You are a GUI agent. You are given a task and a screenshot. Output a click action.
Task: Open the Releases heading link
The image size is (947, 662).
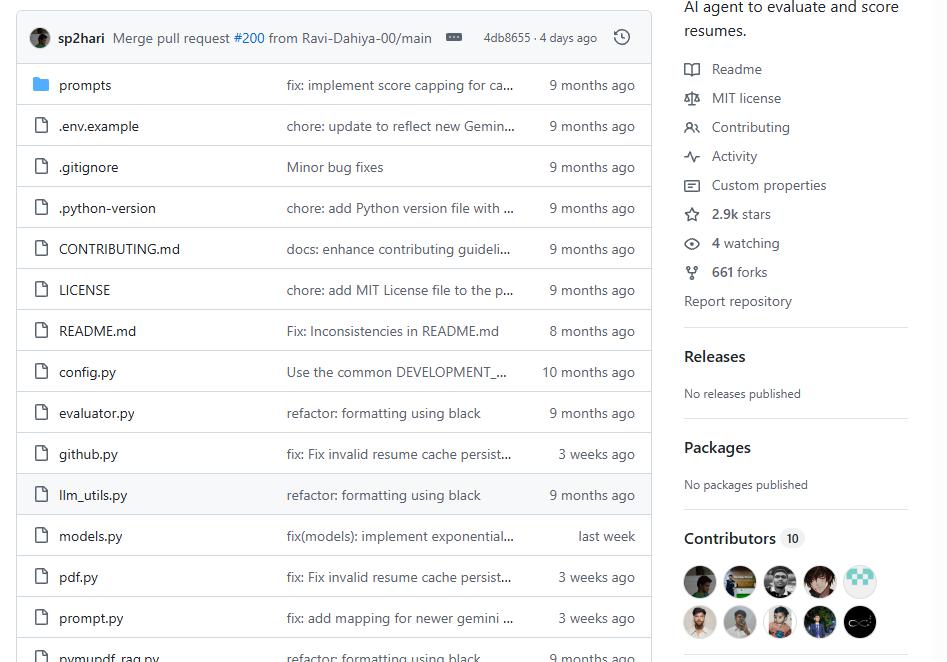point(714,357)
